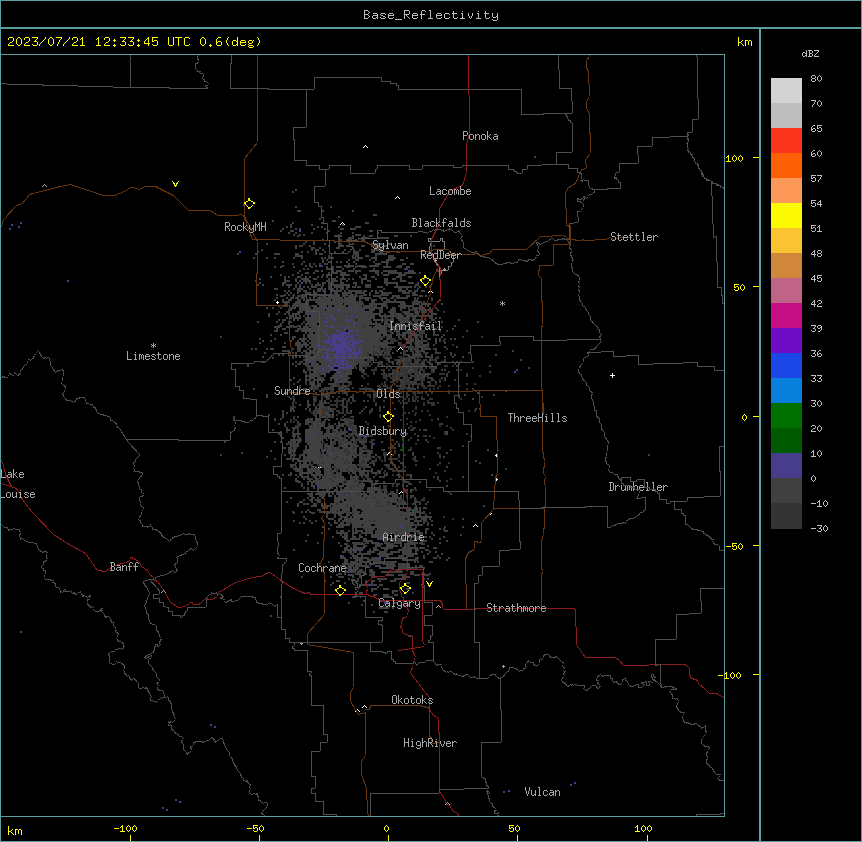Click the Calgary city label

[x=400, y=603]
